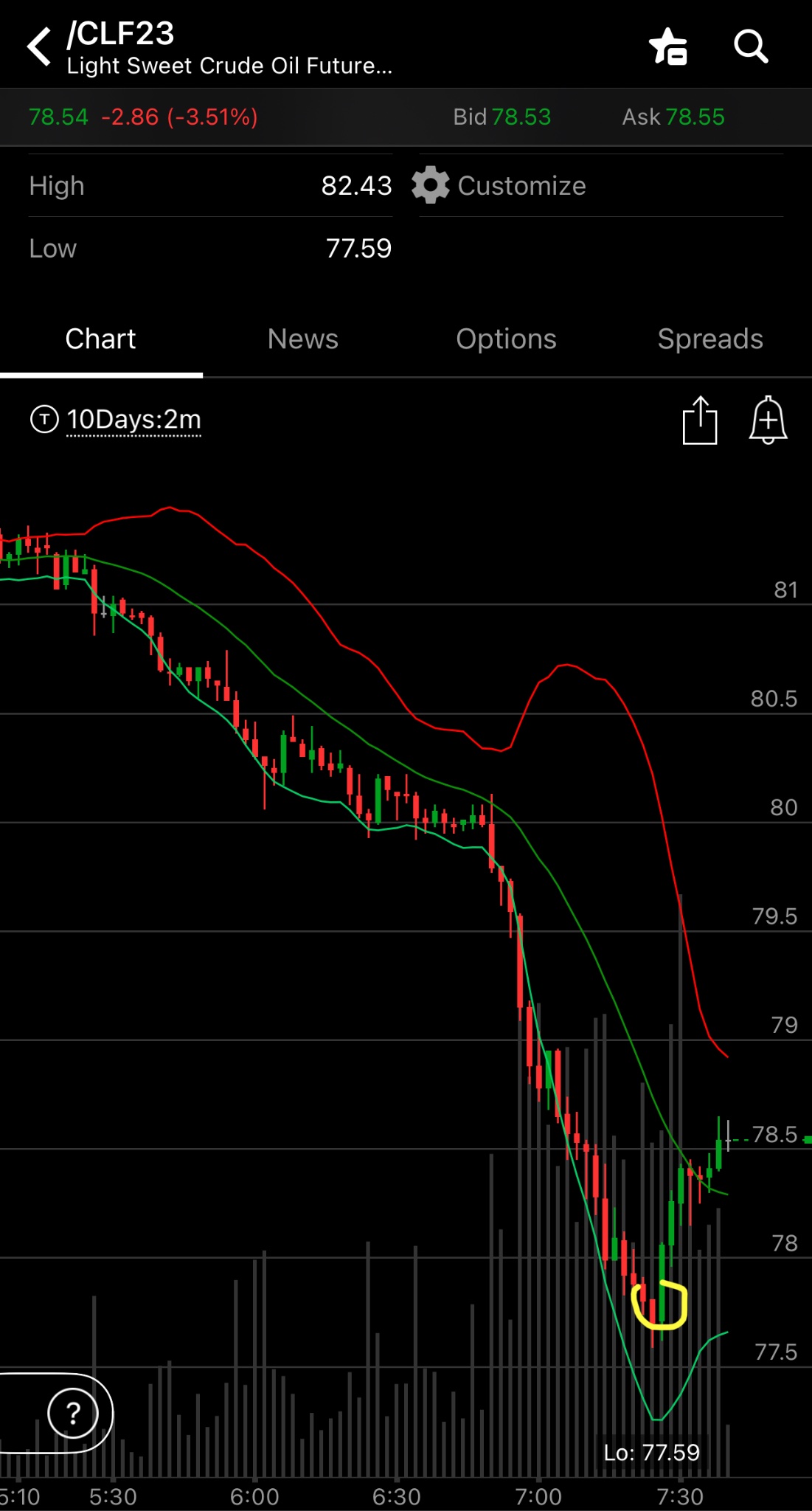This screenshot has width=812, height=1511.
Task: Switch to the Options tab
Action: click(506, 339)
